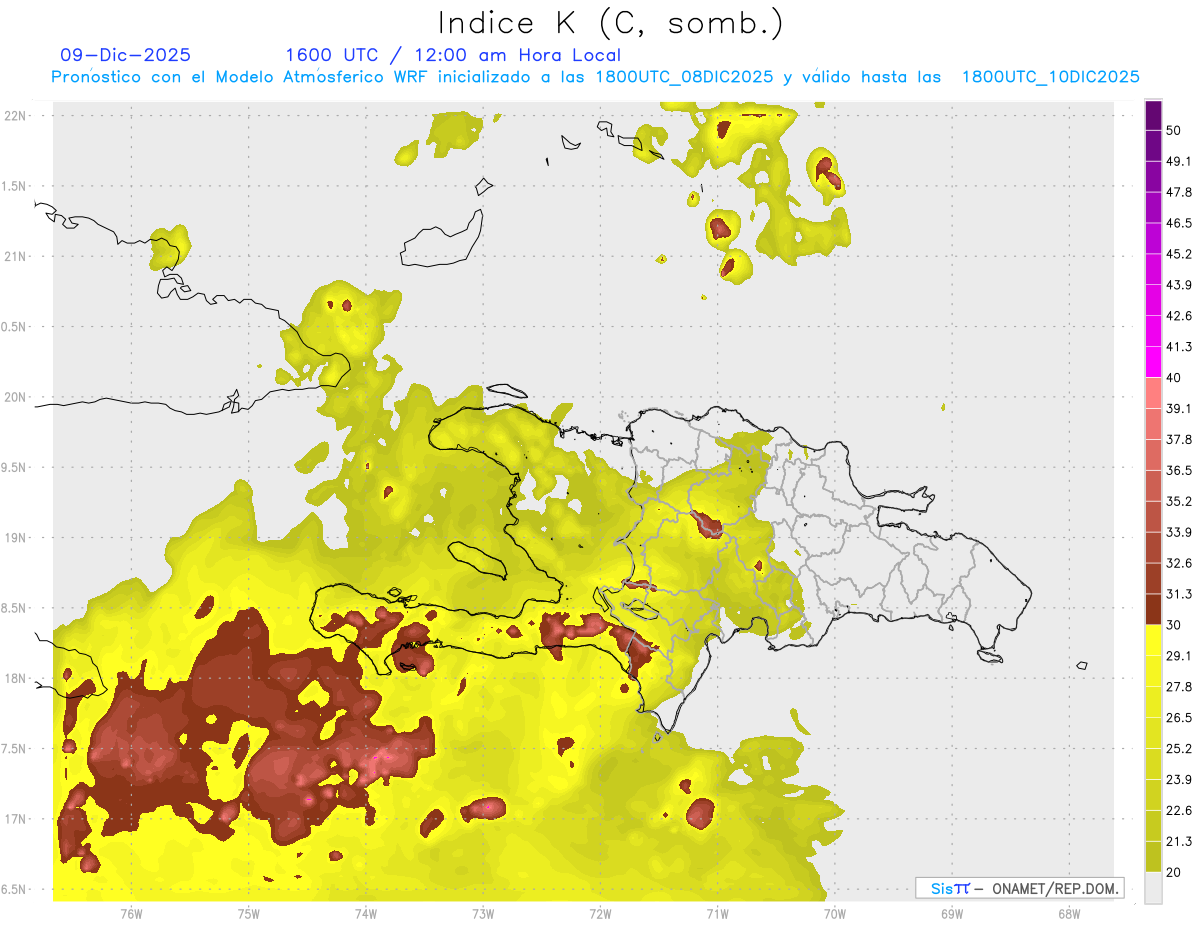
Task: Click the color bar label "41.3"
Action: 1178,348
